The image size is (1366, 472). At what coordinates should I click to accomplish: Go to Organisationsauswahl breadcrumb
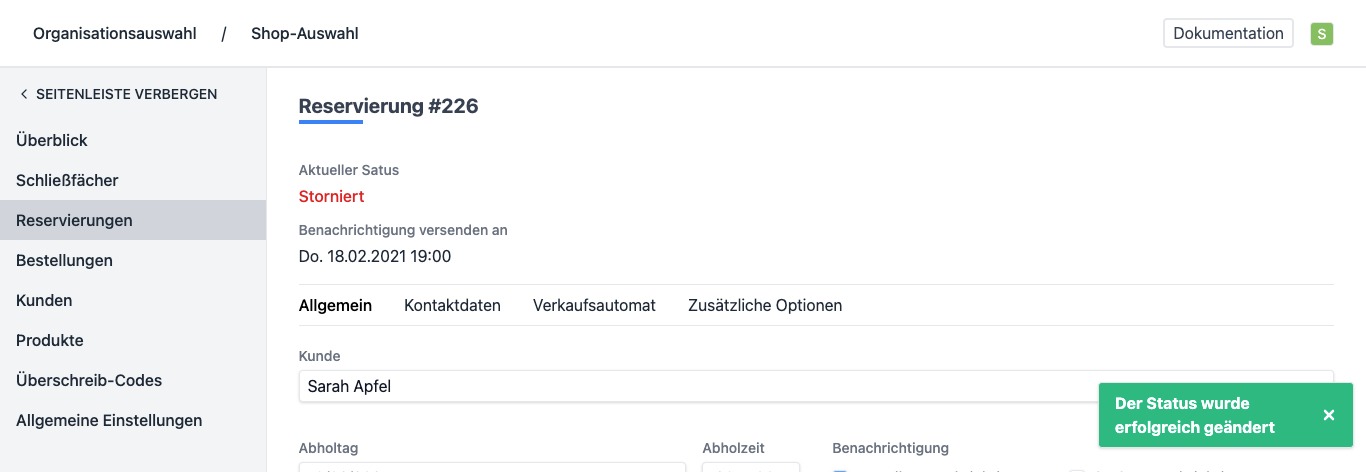(115, 34)
